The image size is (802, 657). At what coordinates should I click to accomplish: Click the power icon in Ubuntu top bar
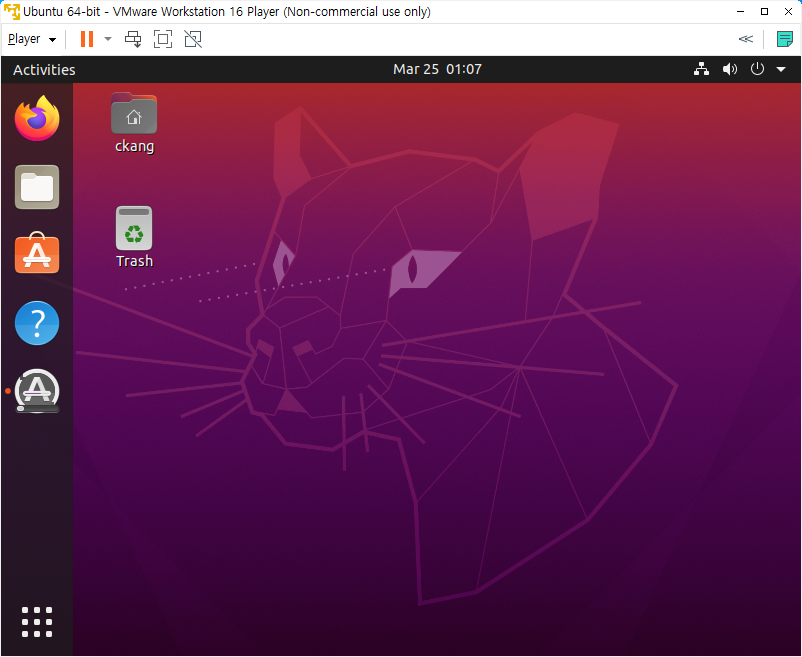click(757, 69)
